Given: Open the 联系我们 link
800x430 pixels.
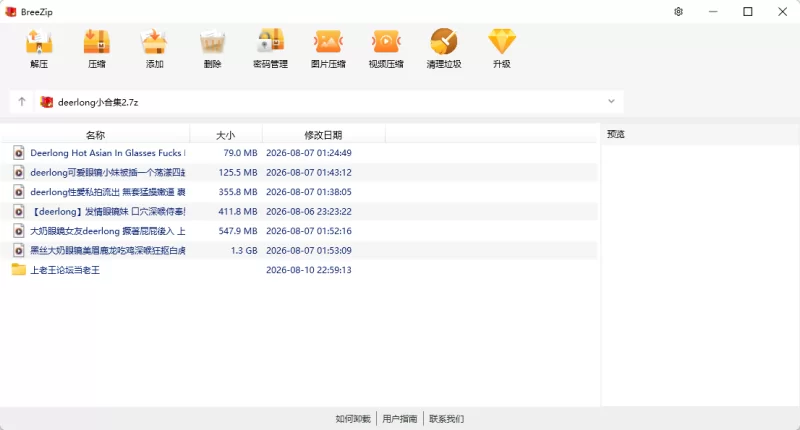Looking at the screenshot, I should 446,419.
